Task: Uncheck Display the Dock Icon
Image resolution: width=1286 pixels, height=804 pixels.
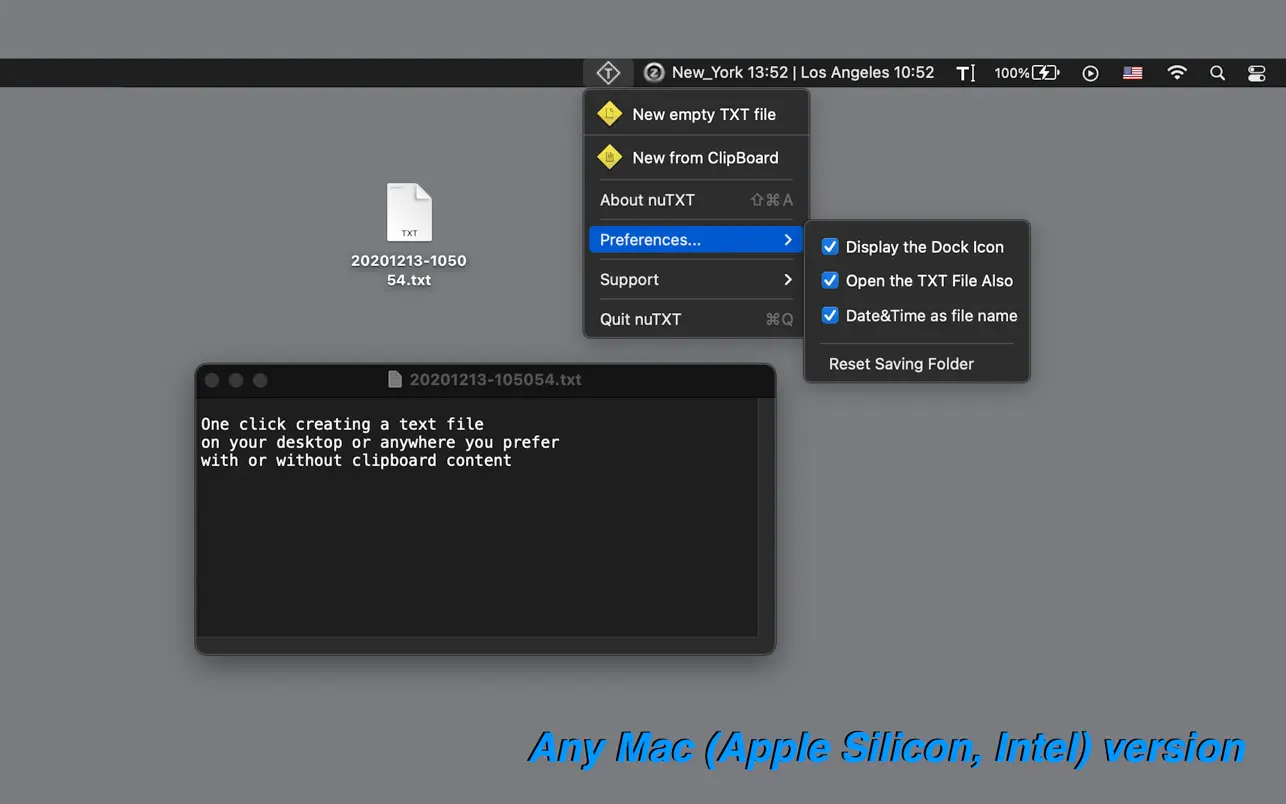Action: point(830,246)
